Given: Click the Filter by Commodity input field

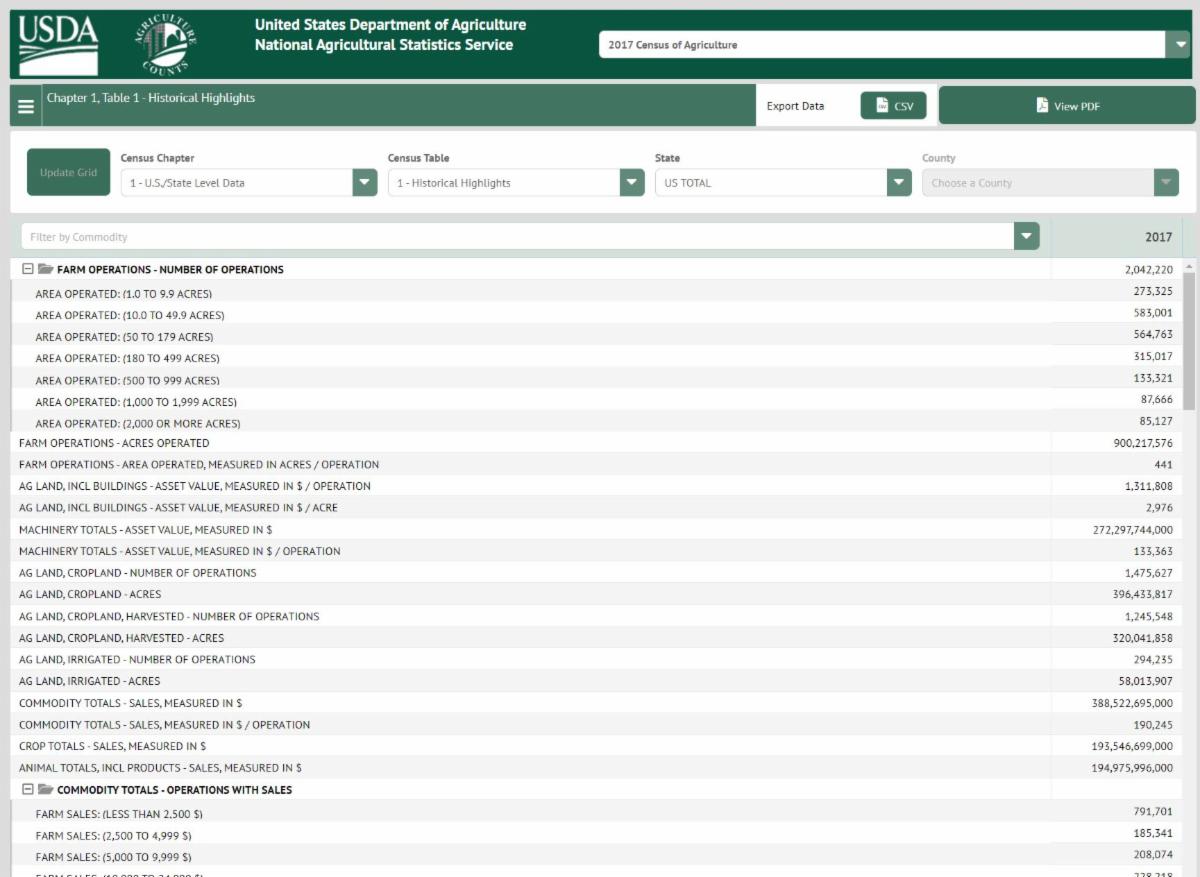Looking at the screenshot, I should (x=517, y=237).
